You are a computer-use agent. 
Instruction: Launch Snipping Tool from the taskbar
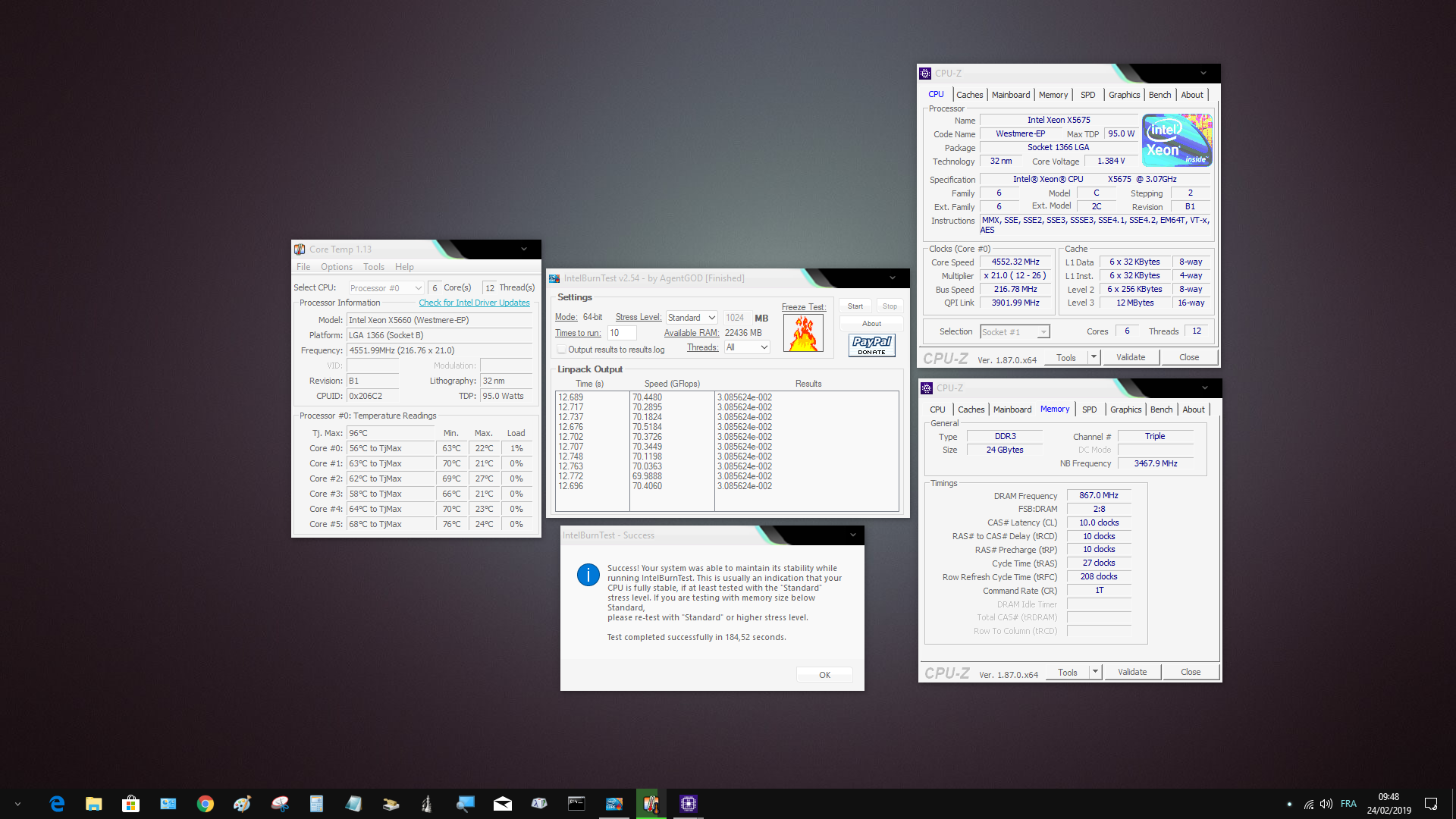click(x=279, y=803)
